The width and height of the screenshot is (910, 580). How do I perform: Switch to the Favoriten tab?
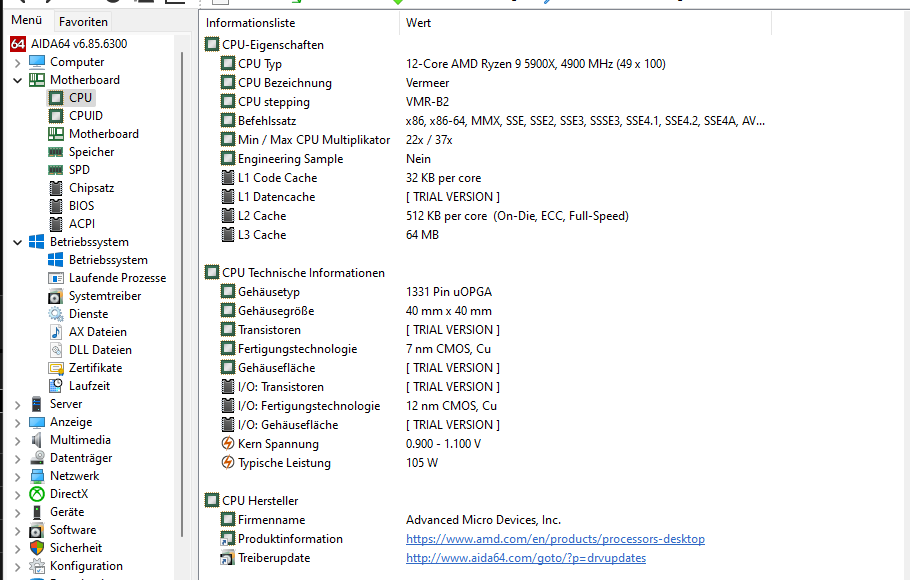(x=83, y=21)
